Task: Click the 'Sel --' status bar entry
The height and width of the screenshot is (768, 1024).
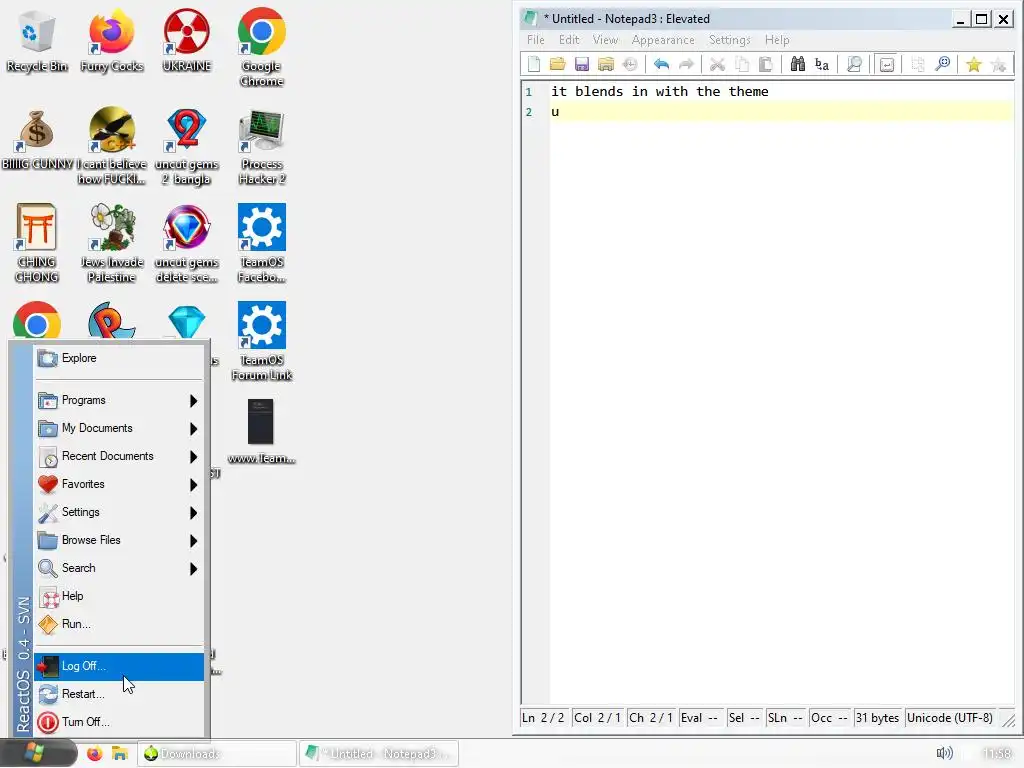Action: click(744, 718)
